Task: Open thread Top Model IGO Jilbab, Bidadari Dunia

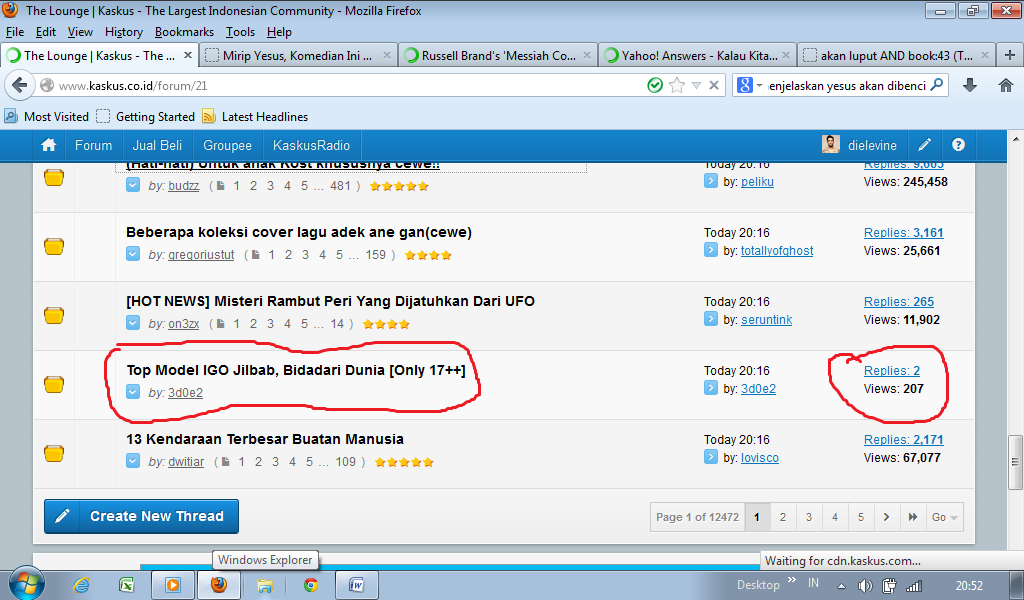Action: (295, 370)
